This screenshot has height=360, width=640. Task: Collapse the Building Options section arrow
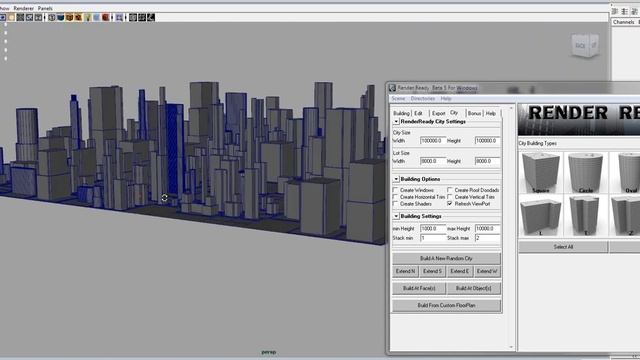click(396, 179)
